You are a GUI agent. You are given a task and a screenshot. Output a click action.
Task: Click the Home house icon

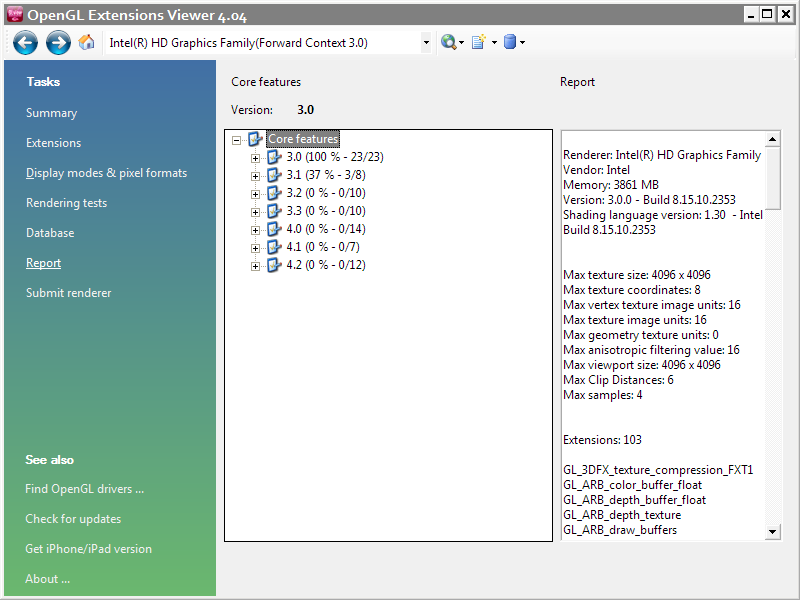coord(87,42)
